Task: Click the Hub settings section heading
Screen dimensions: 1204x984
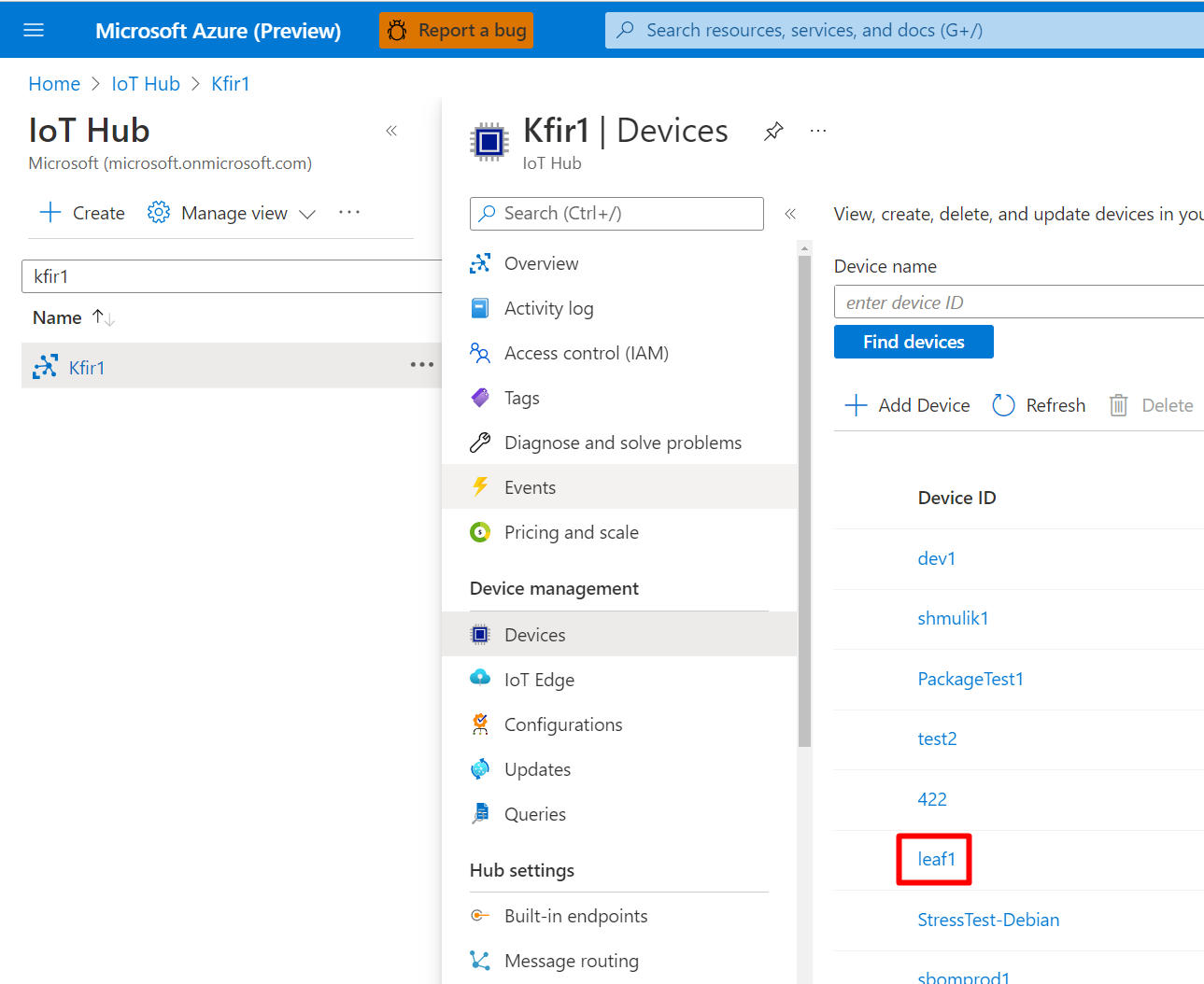Action: click(522, 870)
